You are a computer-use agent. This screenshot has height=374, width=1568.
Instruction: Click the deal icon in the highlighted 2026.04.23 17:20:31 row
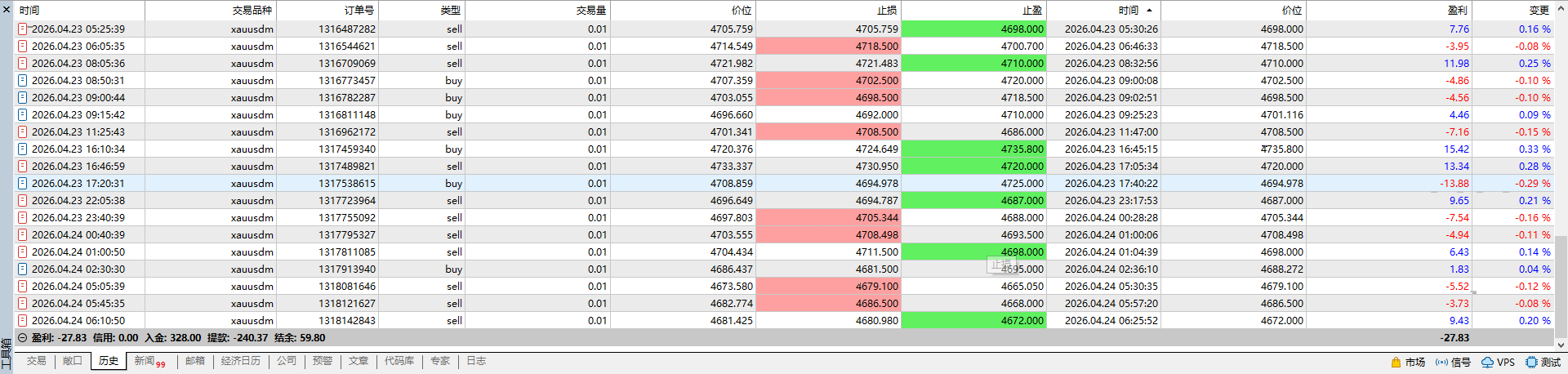click(23, 184)
